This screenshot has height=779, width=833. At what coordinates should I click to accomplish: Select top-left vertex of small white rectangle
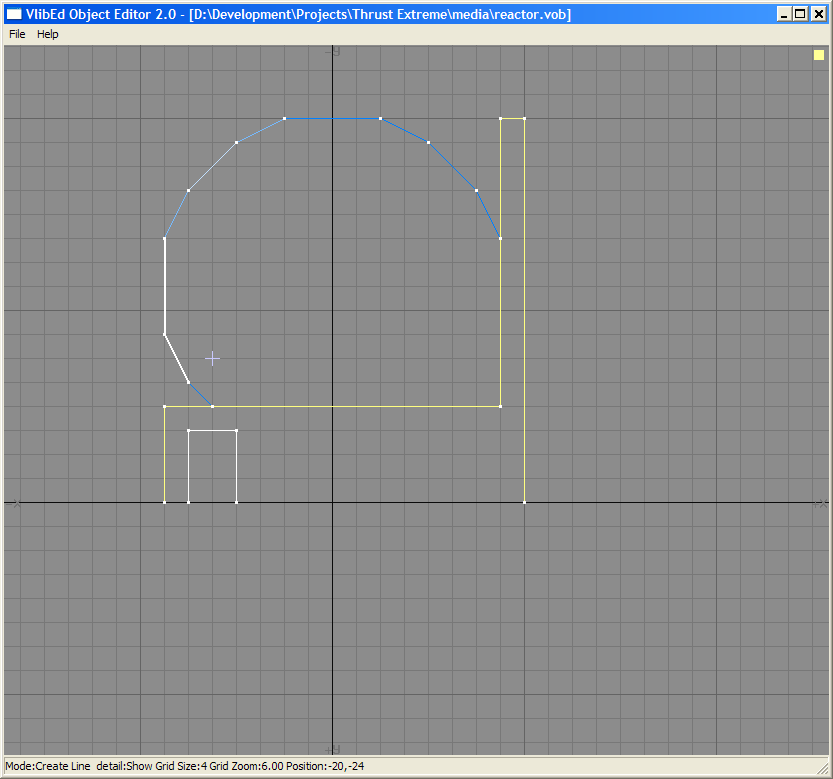[x=188, y=430]
